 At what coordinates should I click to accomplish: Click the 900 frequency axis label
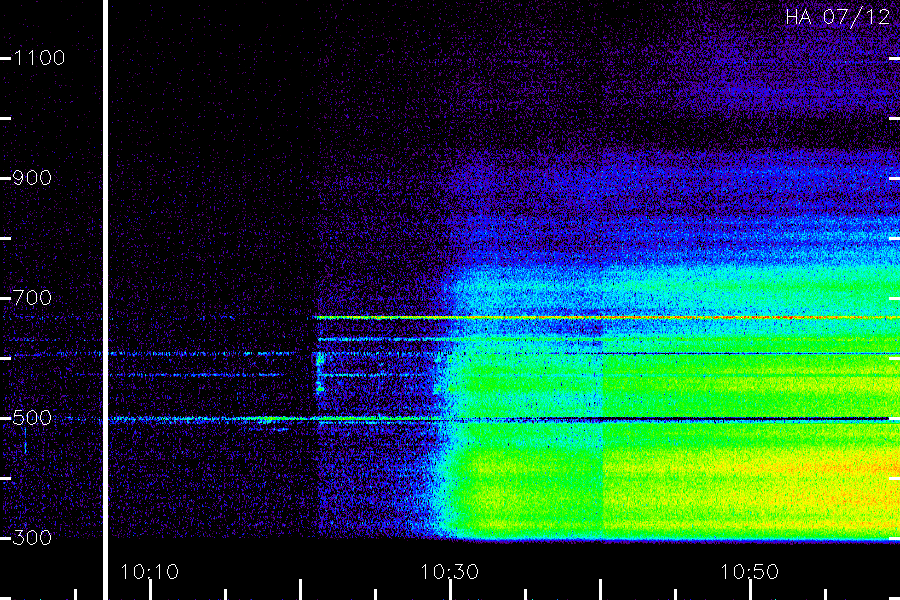pyautogui.click(x=32, y=178)
